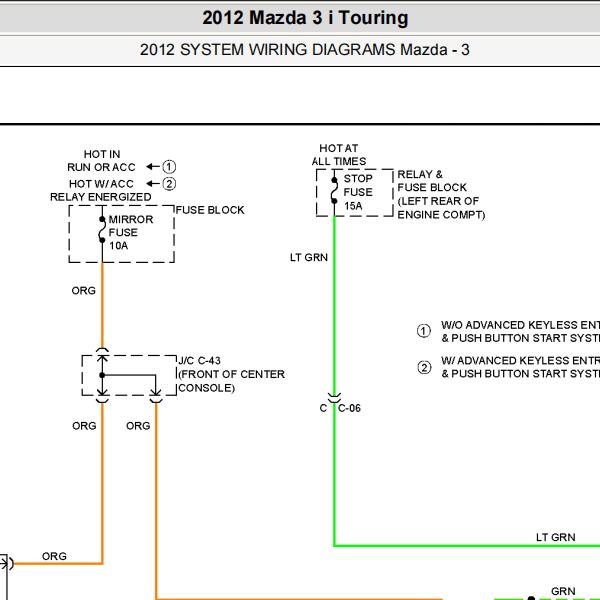Click the "GRN" label near the dashed wire

tap(563, 591)
